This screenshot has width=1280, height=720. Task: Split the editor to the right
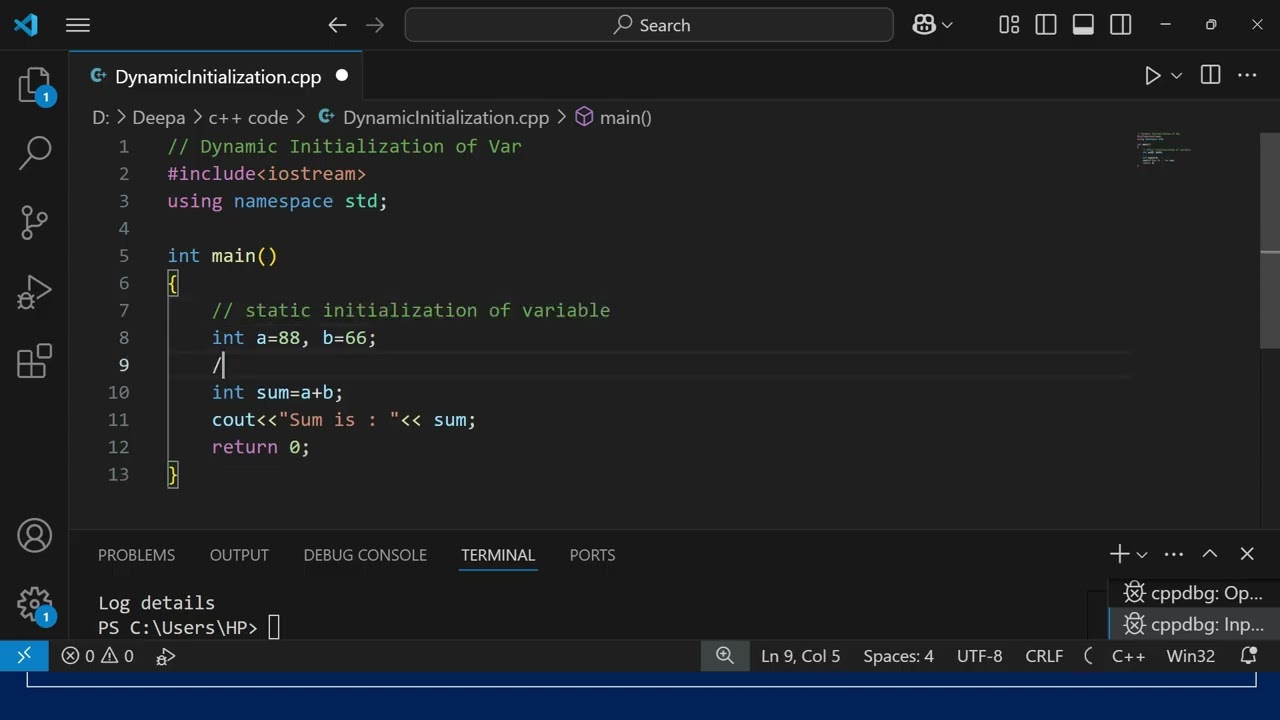[1210, 76]
